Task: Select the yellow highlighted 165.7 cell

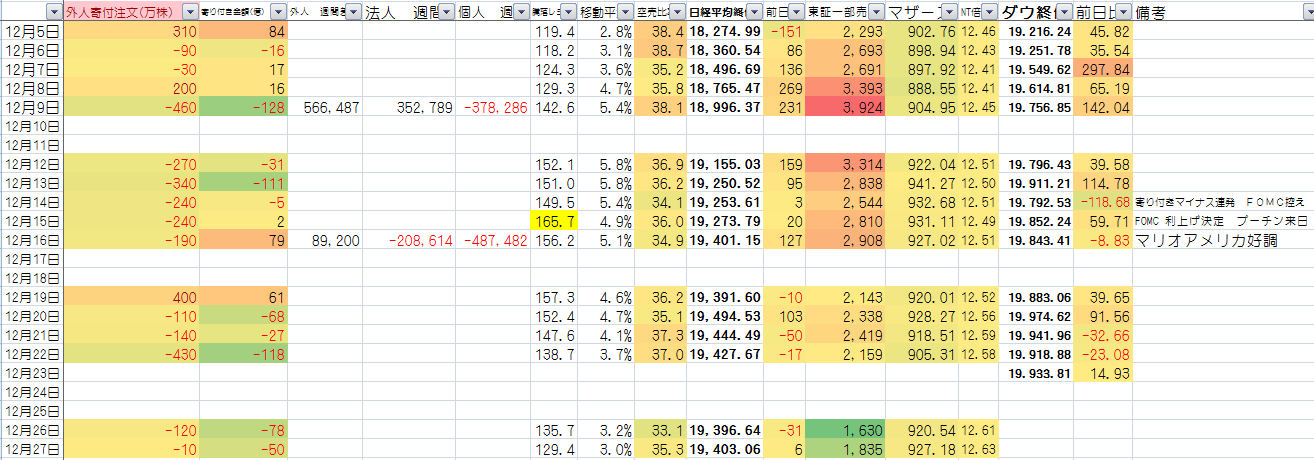Action: point(553,221)
